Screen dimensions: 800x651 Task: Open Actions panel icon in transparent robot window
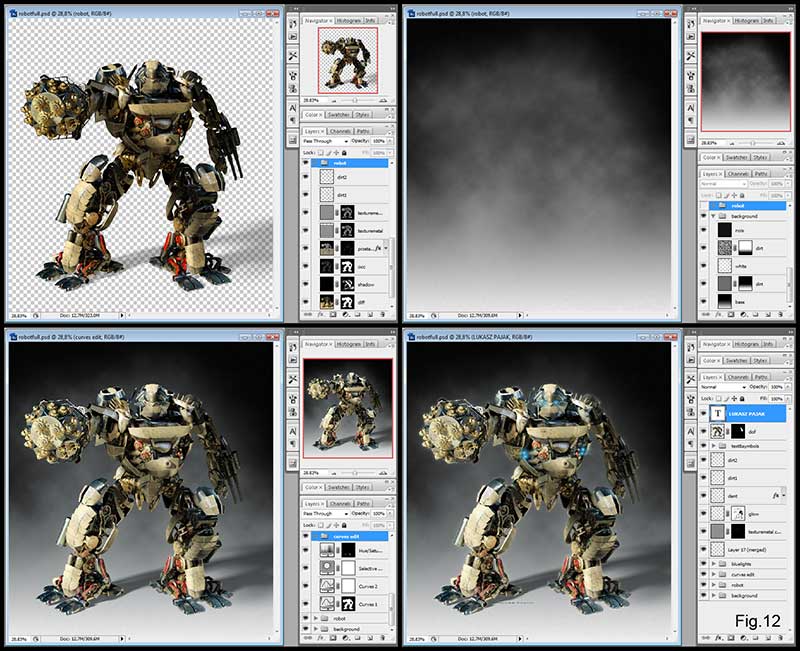pyautogui.click(x=293, y=37)
